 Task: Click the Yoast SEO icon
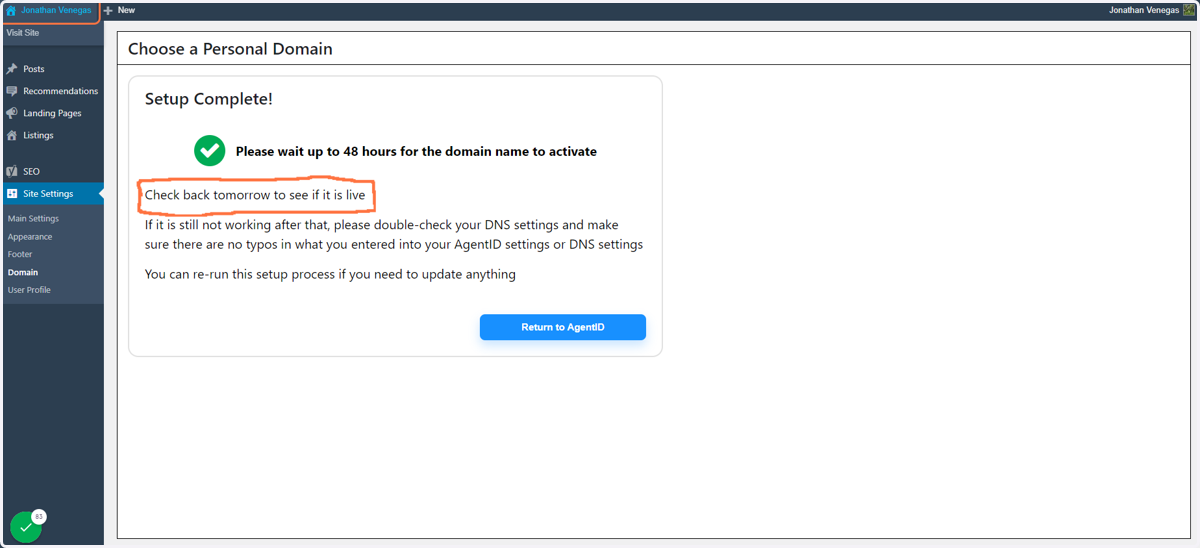pos(12,171)
